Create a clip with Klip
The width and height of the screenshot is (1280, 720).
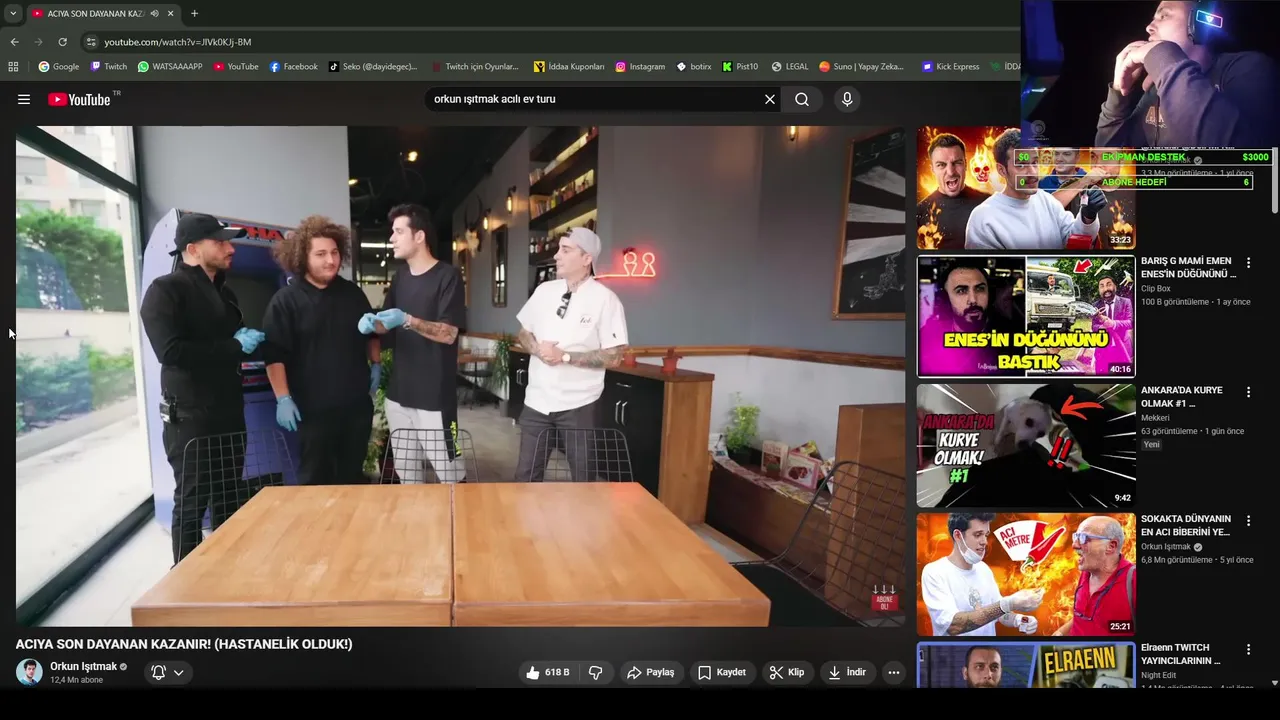click(787, 672)
